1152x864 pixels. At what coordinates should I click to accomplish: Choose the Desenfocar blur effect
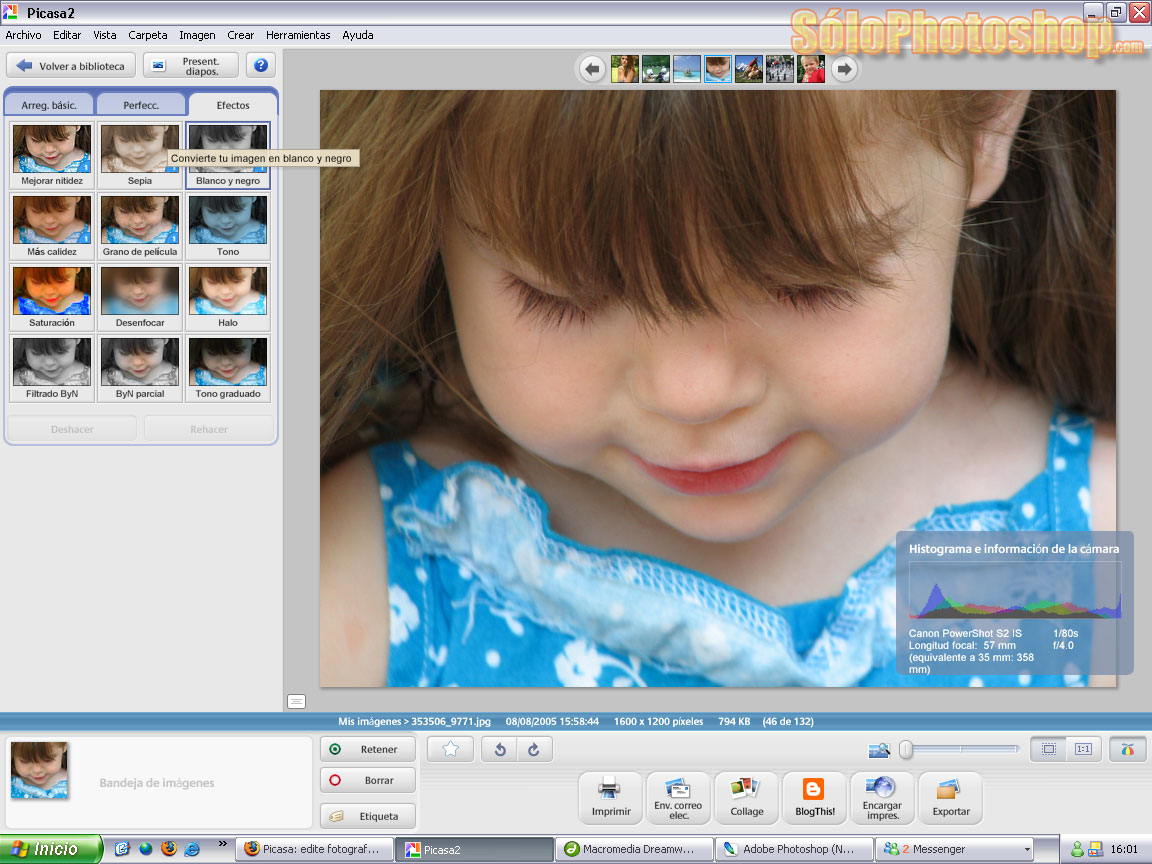140,297
